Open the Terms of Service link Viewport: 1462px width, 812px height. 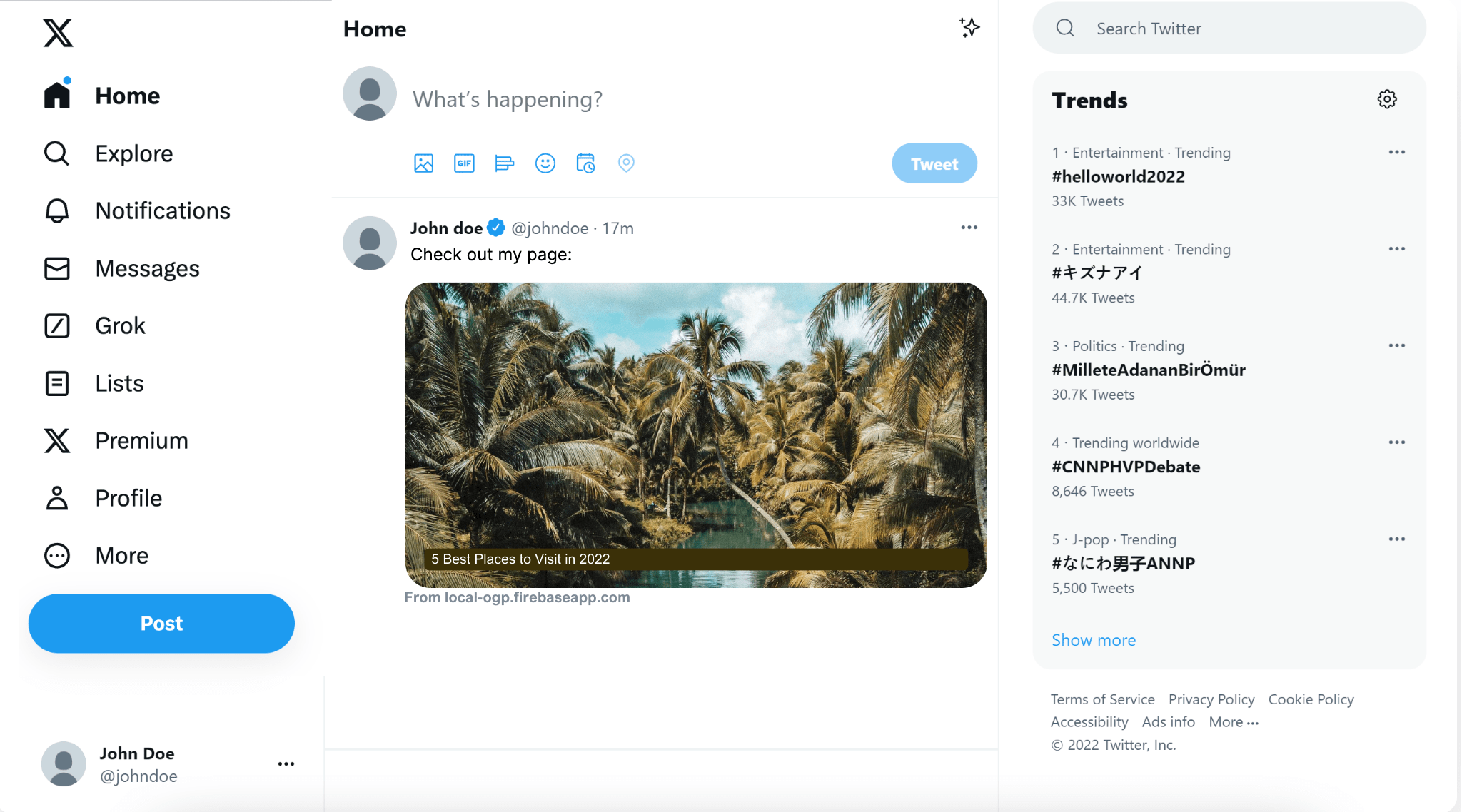point(1102,699)
